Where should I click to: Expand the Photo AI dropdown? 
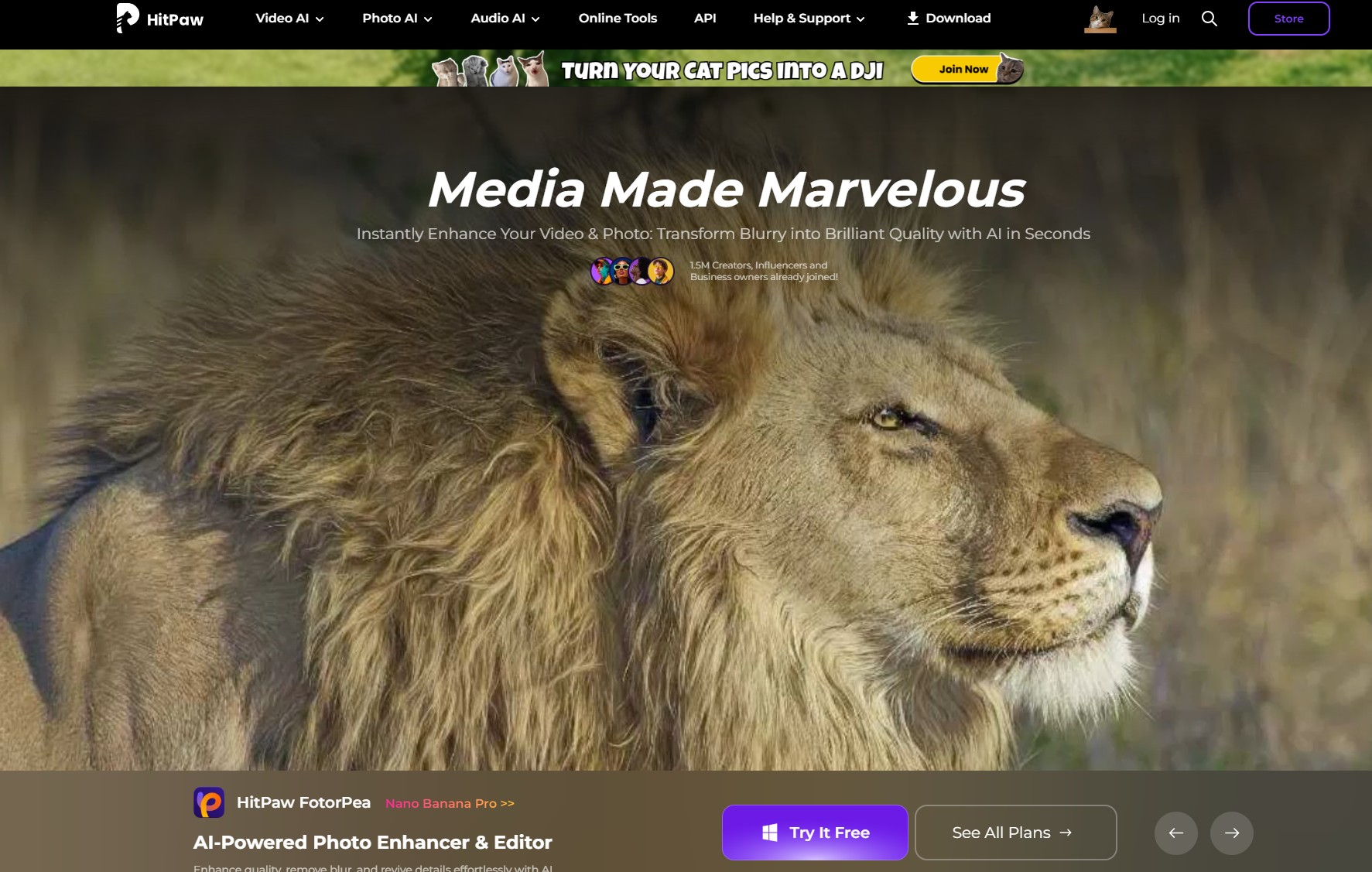(x=397, y=18)
